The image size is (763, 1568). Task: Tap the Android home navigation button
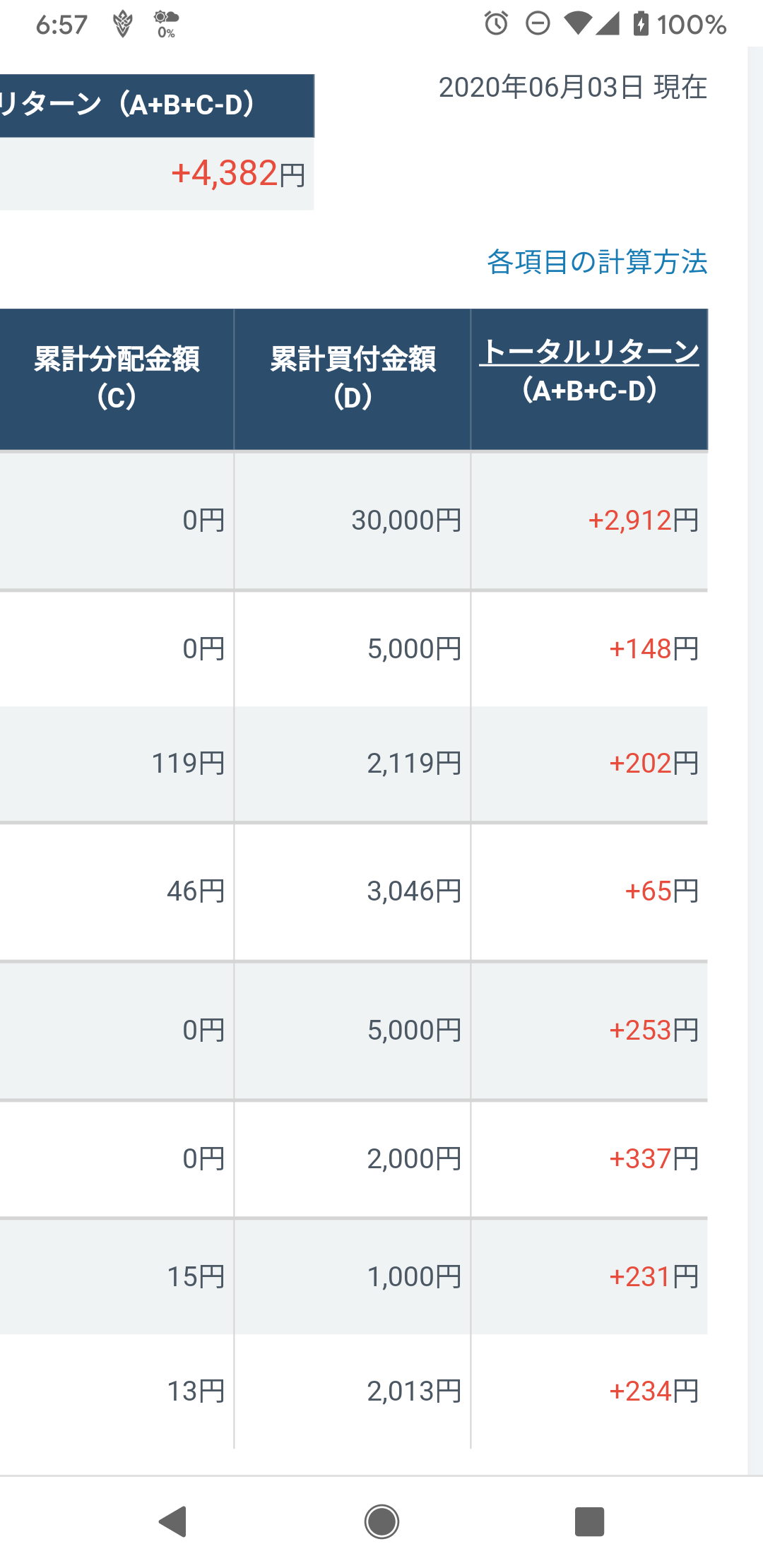click(381, 1521)
